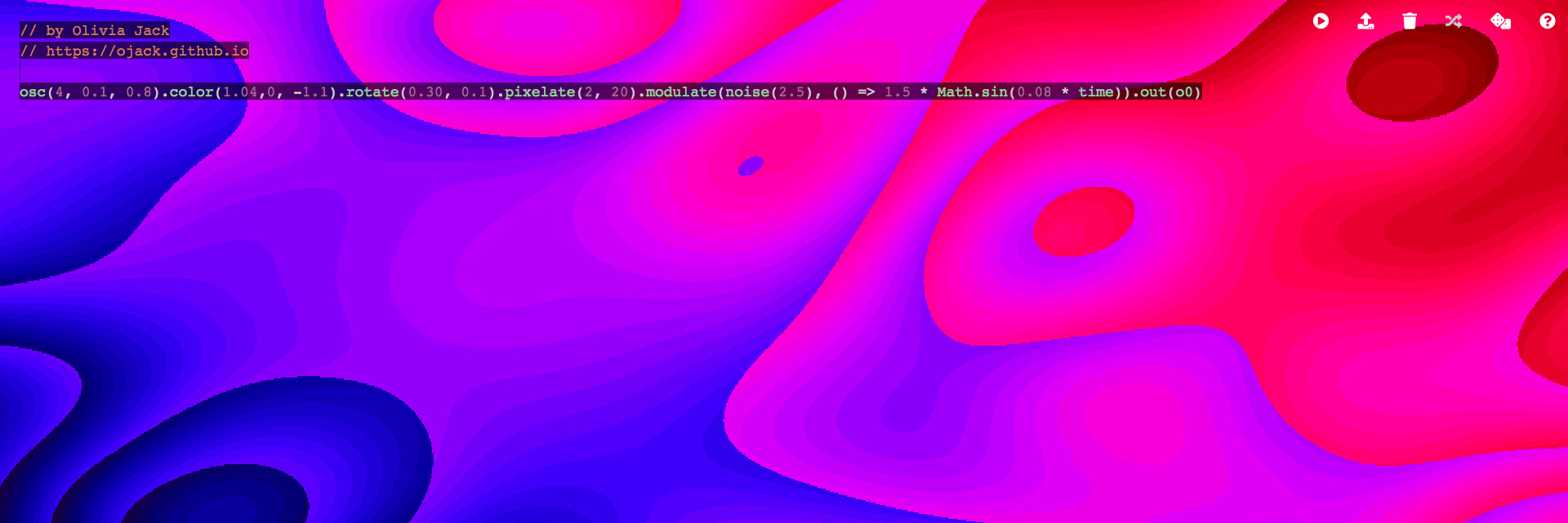Click the 'time' variable in the code

tap(1096, 92)
